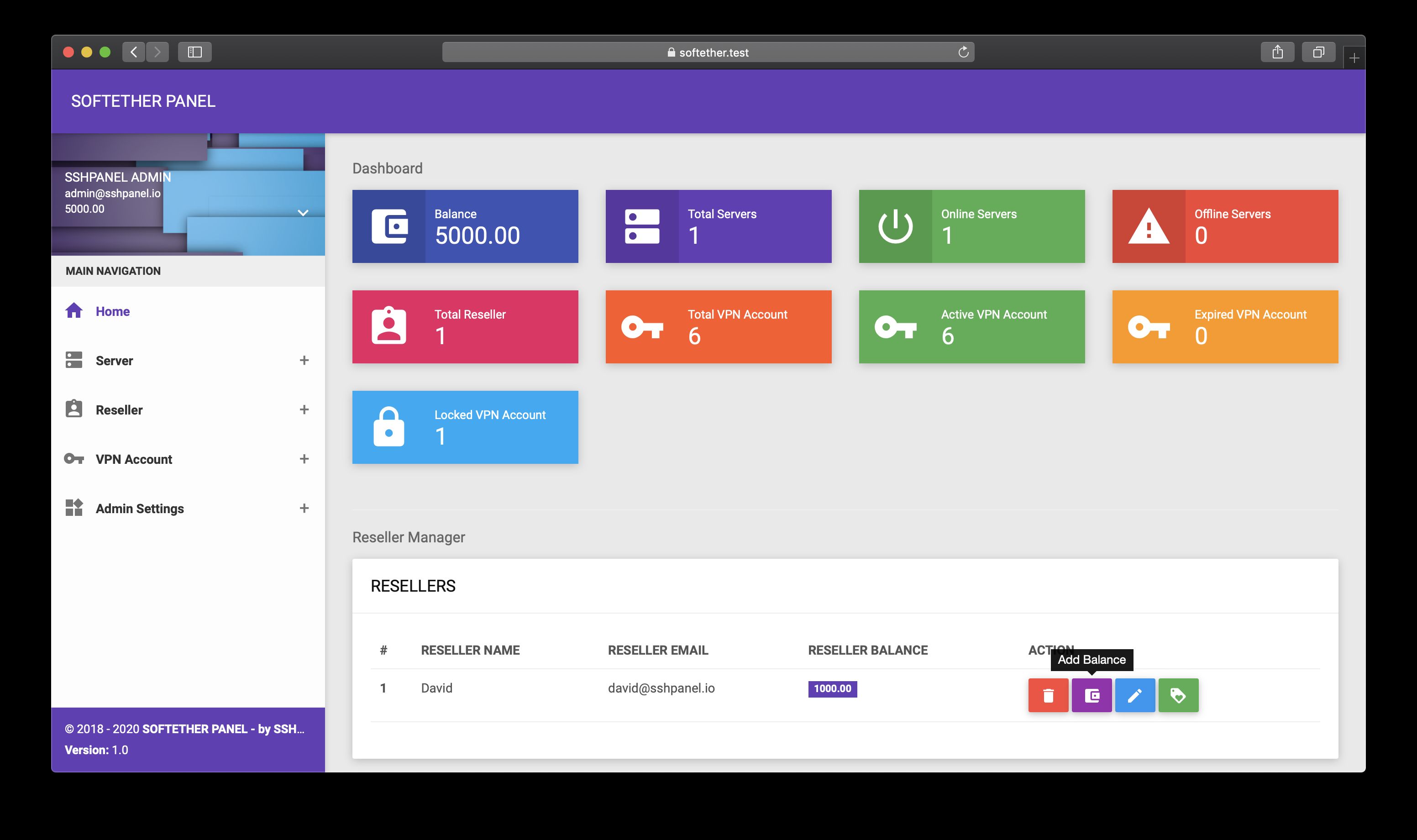
Task: Select Home in main navigation
Action: coord(113,311)
